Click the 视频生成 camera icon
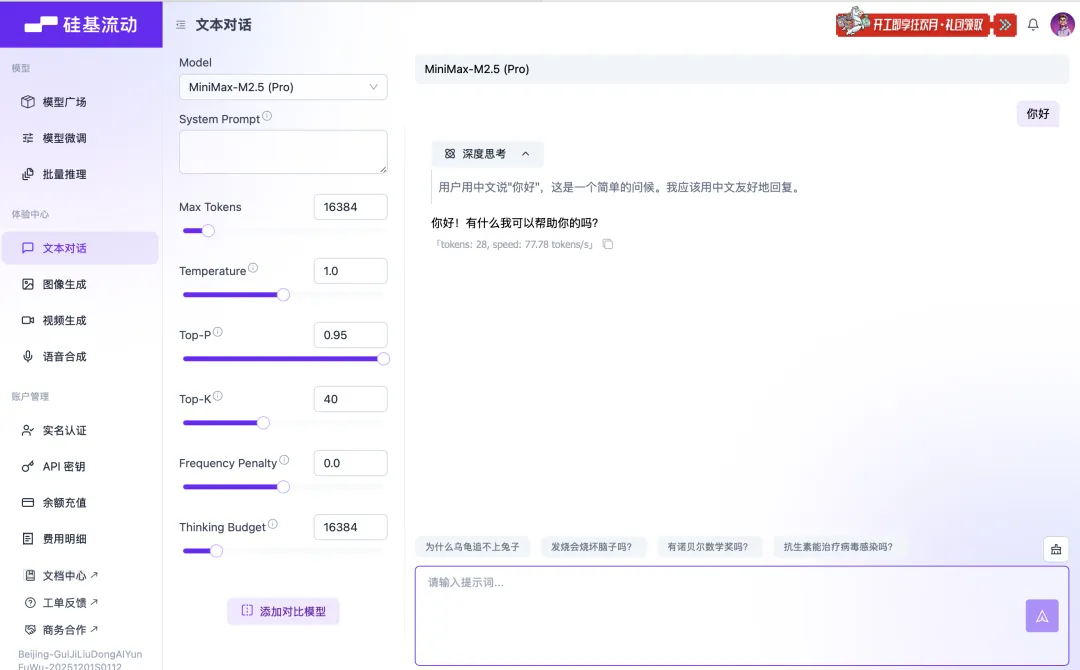 pos(28,320)
